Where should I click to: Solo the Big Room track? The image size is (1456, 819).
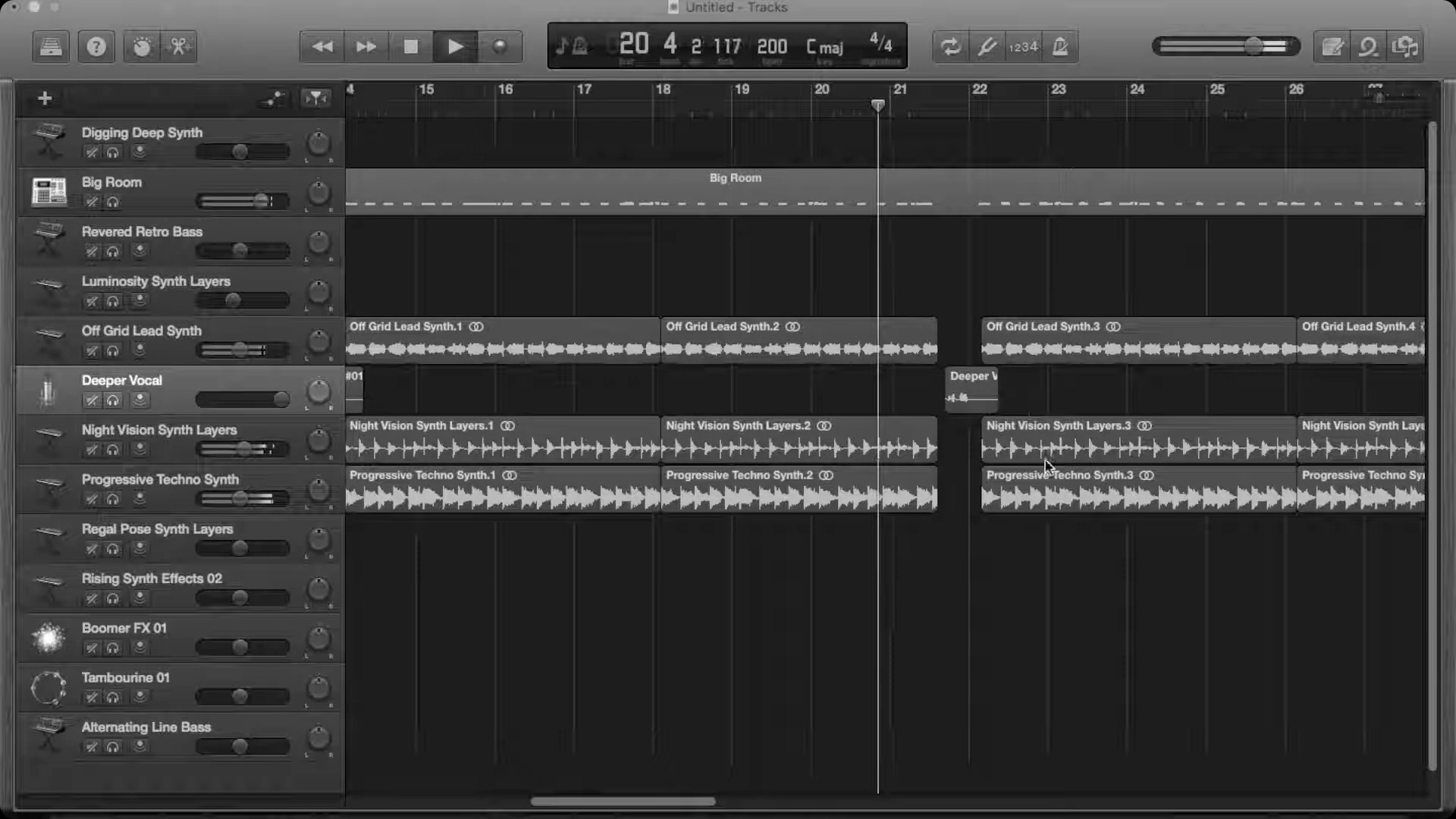point(113,202)
